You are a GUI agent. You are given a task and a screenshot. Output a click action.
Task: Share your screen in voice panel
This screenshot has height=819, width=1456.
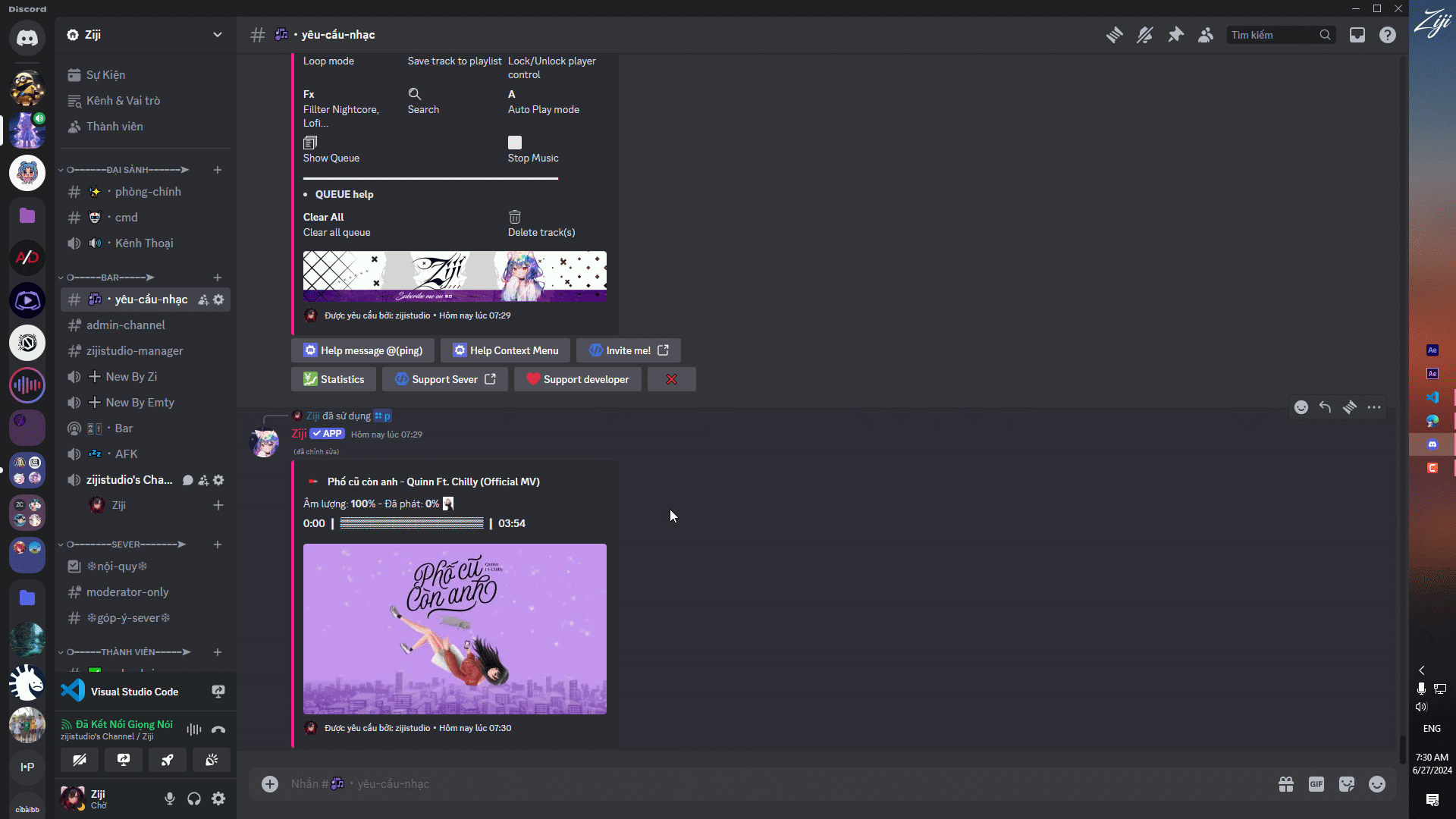(124, 760)
